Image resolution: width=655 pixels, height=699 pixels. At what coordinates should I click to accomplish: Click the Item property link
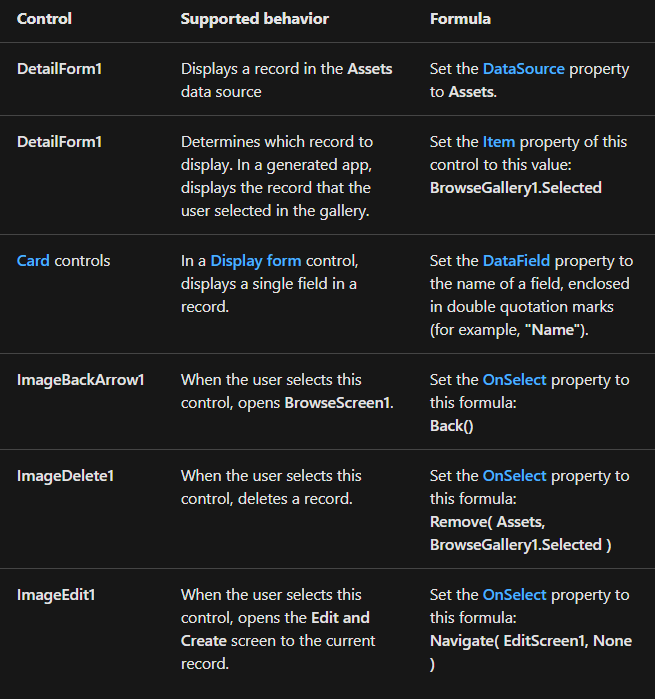click(498, 142)
